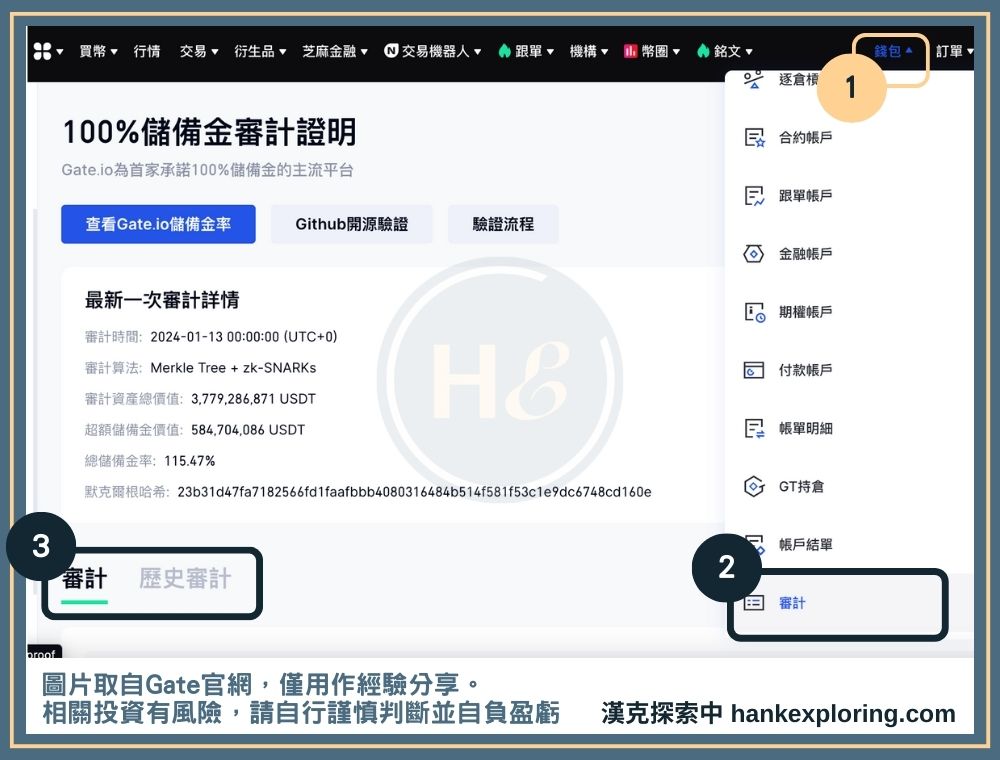This screenshot has height=760, width=1000.
Task: Open the 訂單 orders menu
Action: (954, 51)
